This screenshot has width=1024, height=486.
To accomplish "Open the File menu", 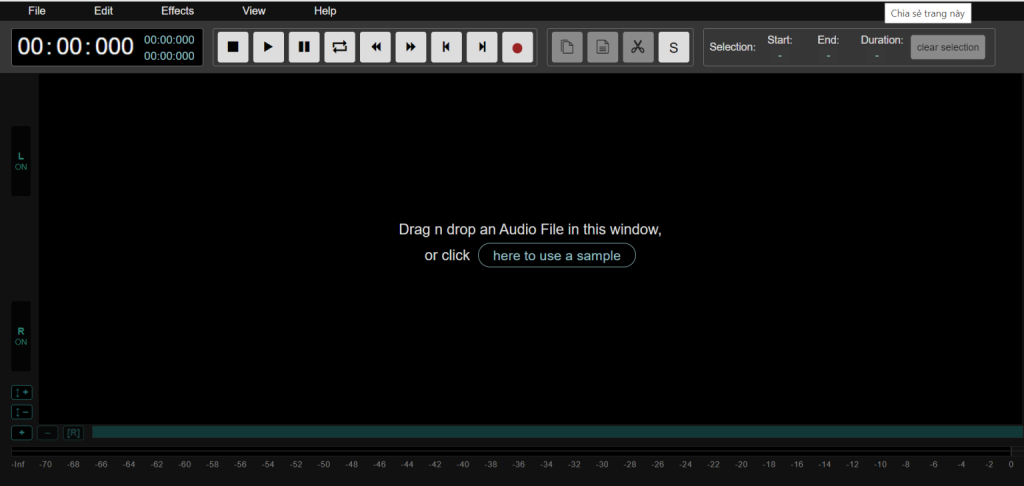I will point(37,11).
